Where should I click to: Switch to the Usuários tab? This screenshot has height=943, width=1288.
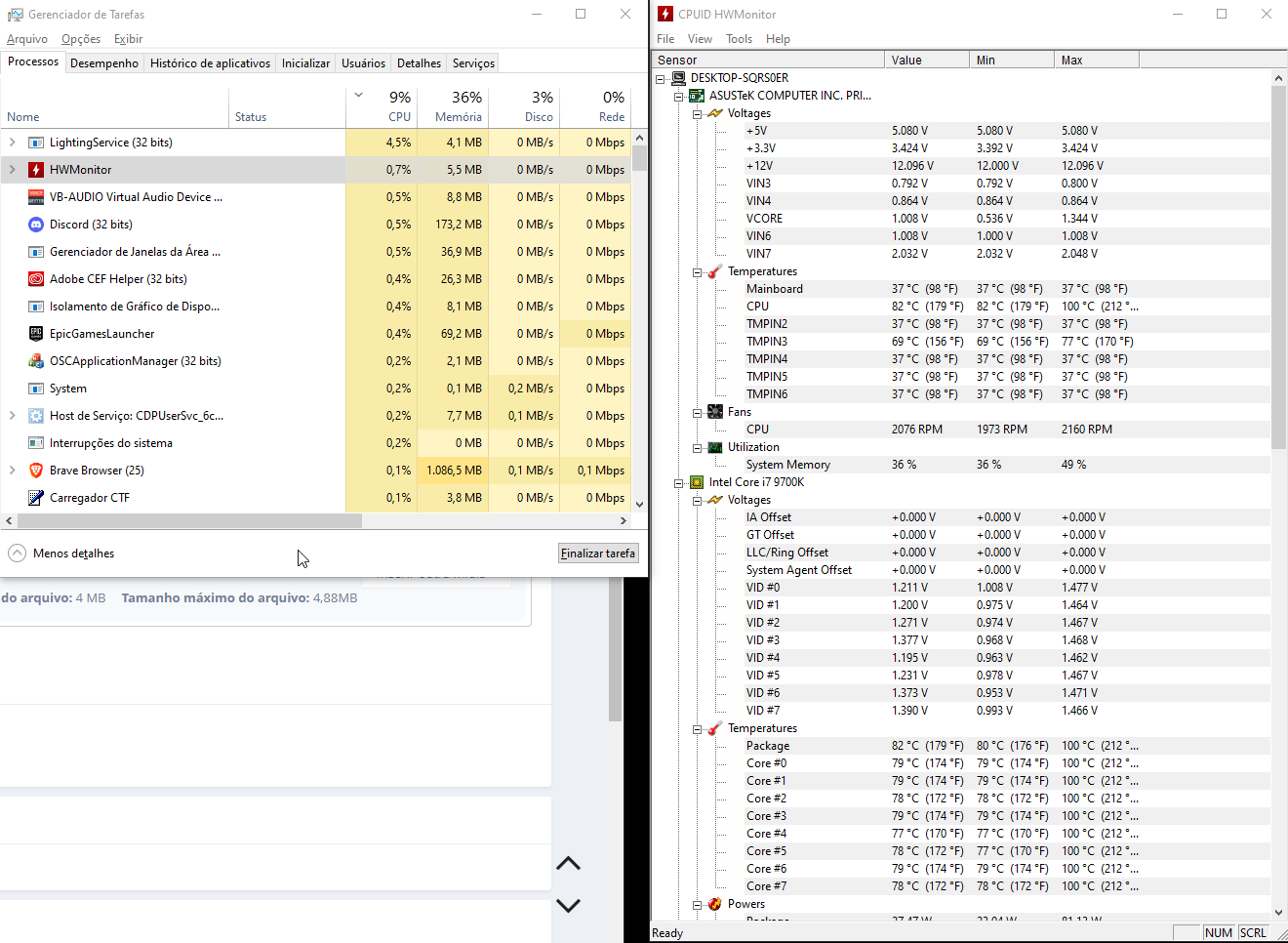tap(363, 63)
